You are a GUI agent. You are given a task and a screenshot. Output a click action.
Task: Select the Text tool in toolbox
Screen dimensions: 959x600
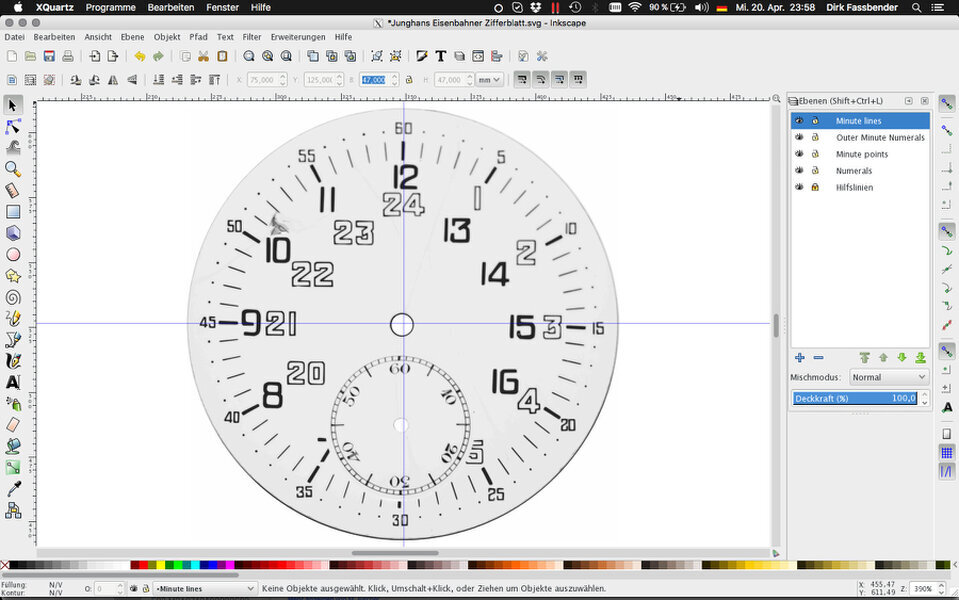pyautogui.click(x=13, y=382)
